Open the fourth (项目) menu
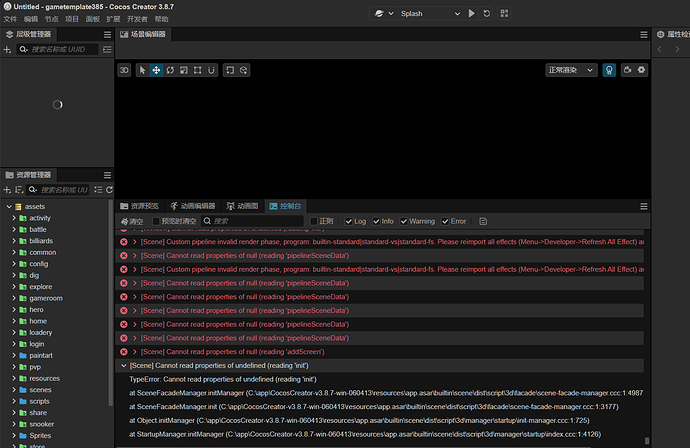The height and width of the screenshot is (448, 690). (72, 19)
